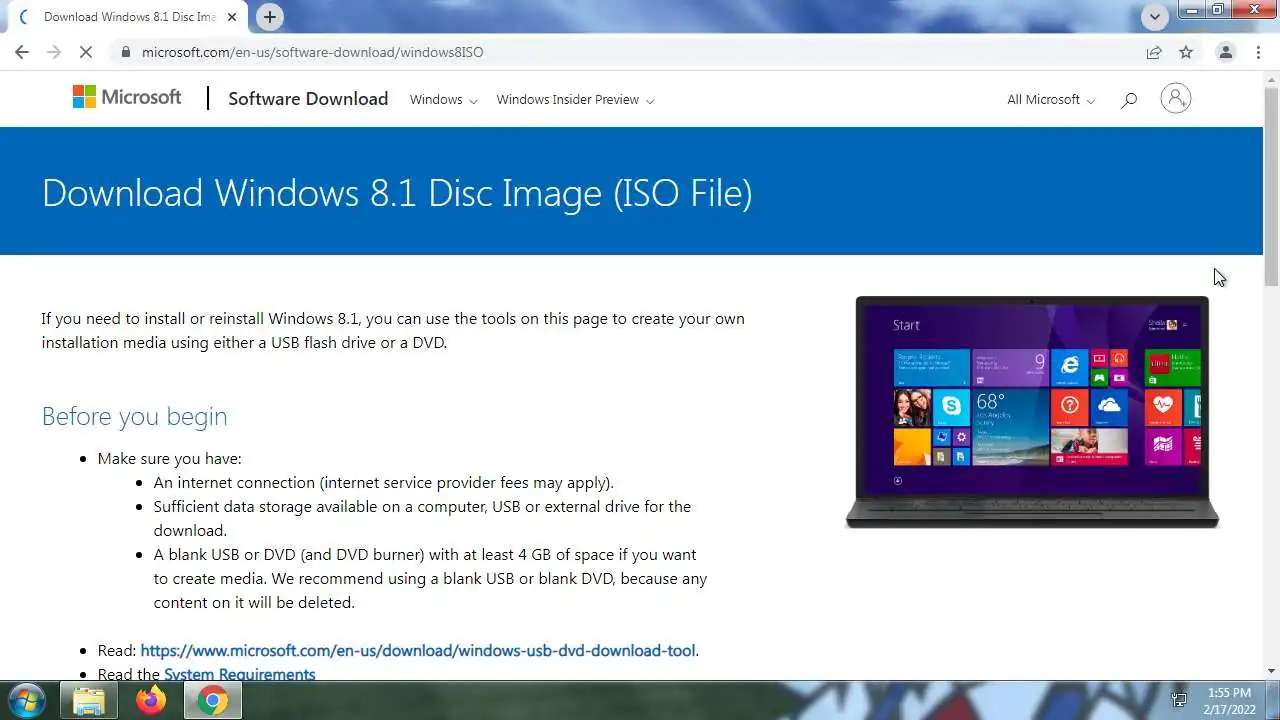Open the Windows Start button
The height and width of the screenshot is (720, 1280).
(27, 700)
